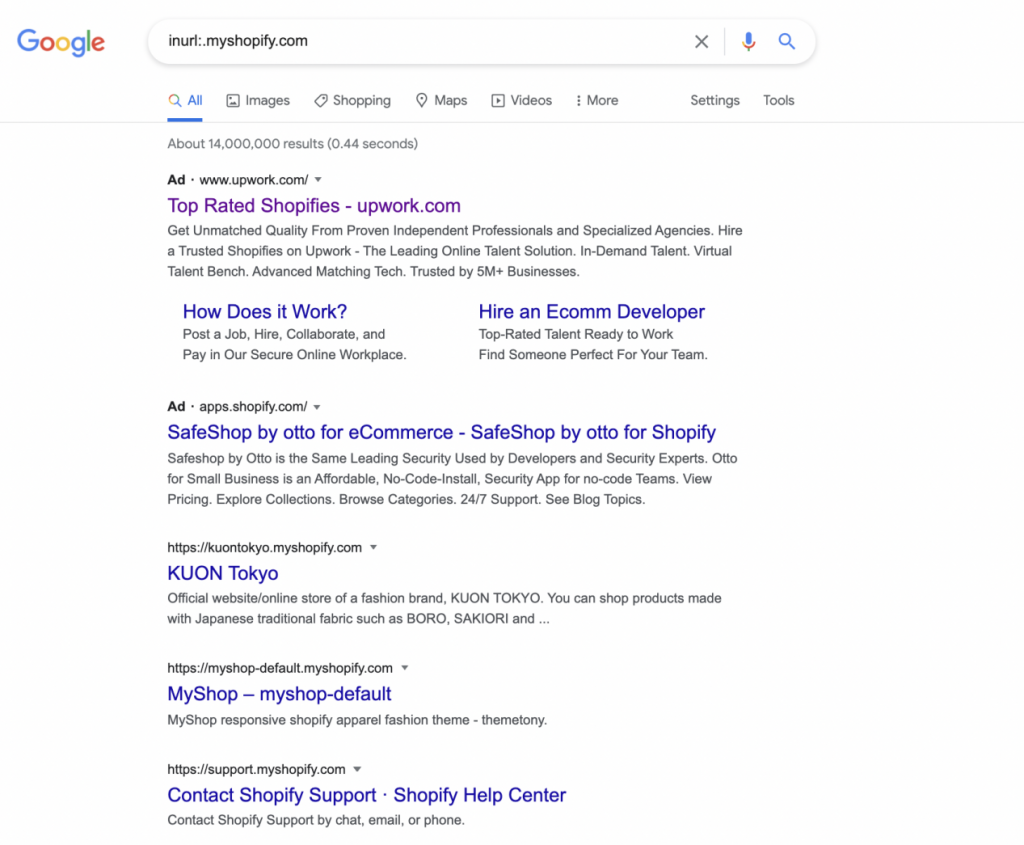Open the Google logo homepage link
Viewport: 1024px width, 845px height.
[61, 42]
